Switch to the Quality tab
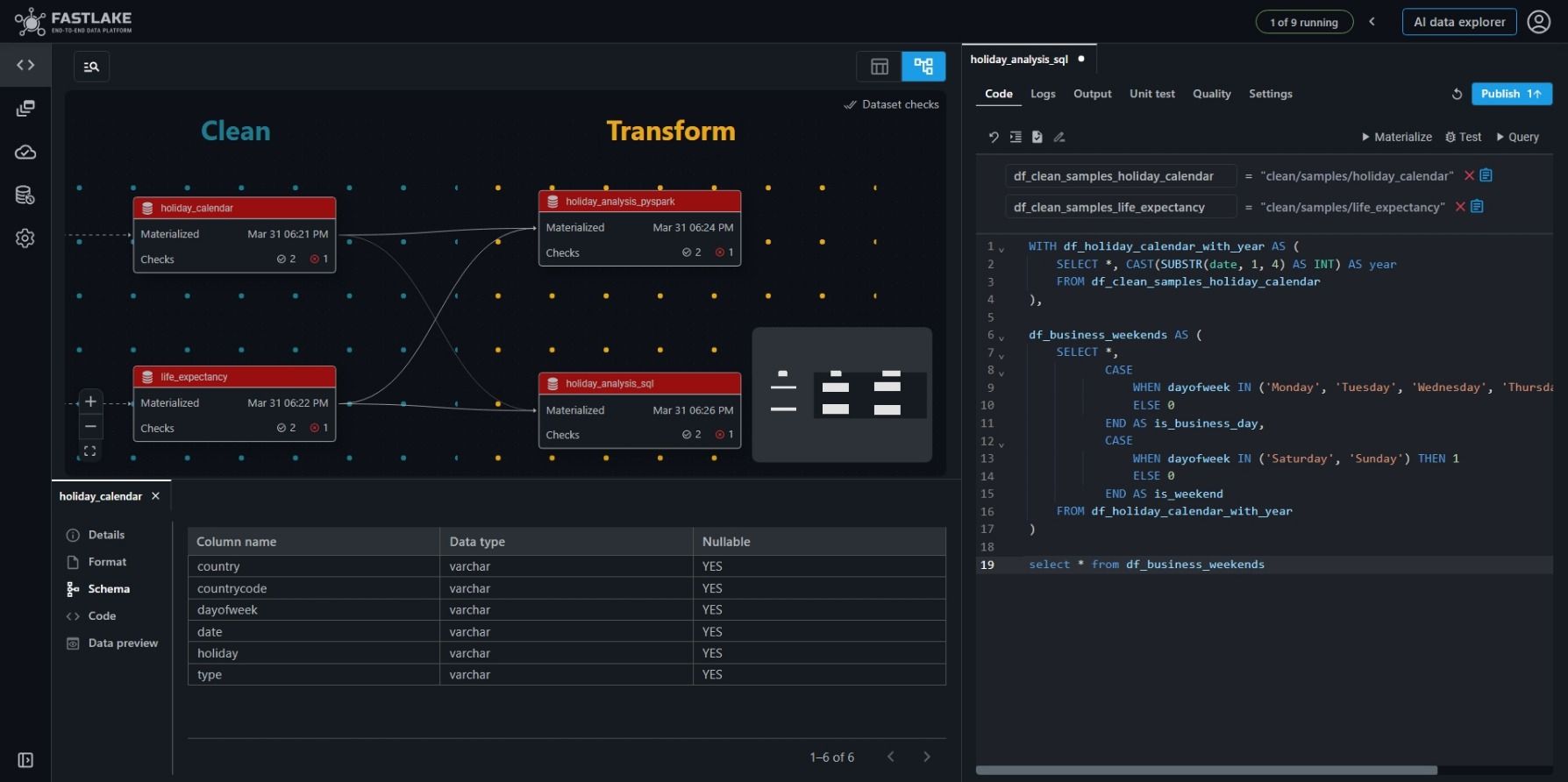The image size is (1568, 782). tap(1211, 94)
